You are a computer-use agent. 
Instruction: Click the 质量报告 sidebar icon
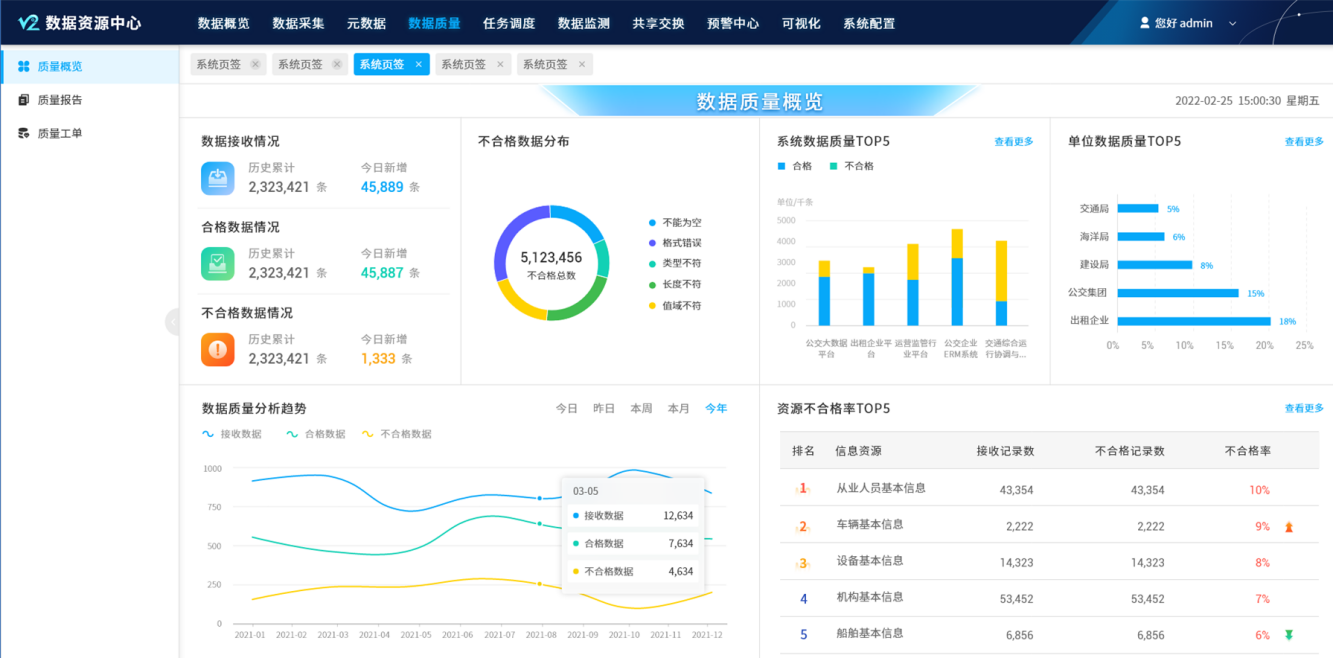point(24,100)
